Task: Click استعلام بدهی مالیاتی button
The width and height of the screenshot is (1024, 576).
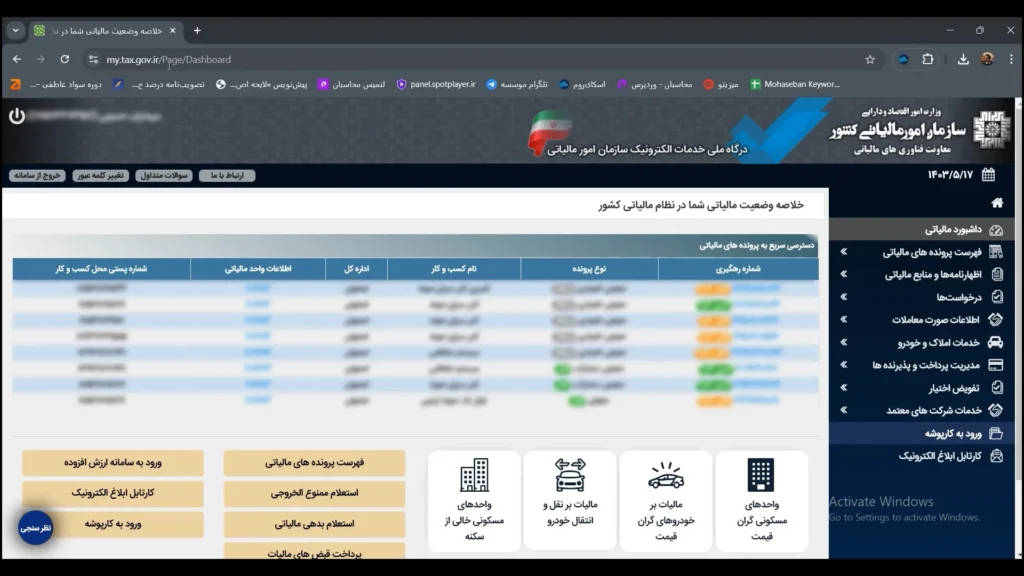Action: (314, 524)
